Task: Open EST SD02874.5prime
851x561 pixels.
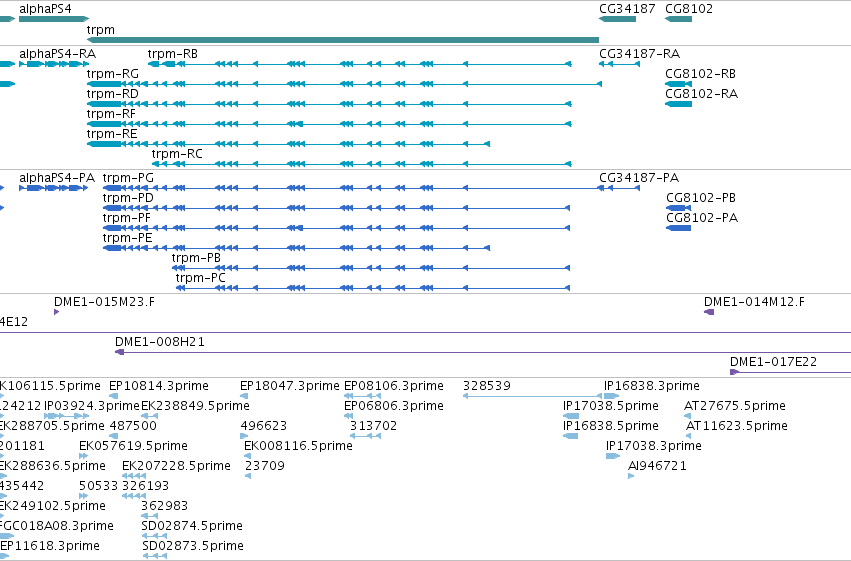Action: (x=192, y=527)
